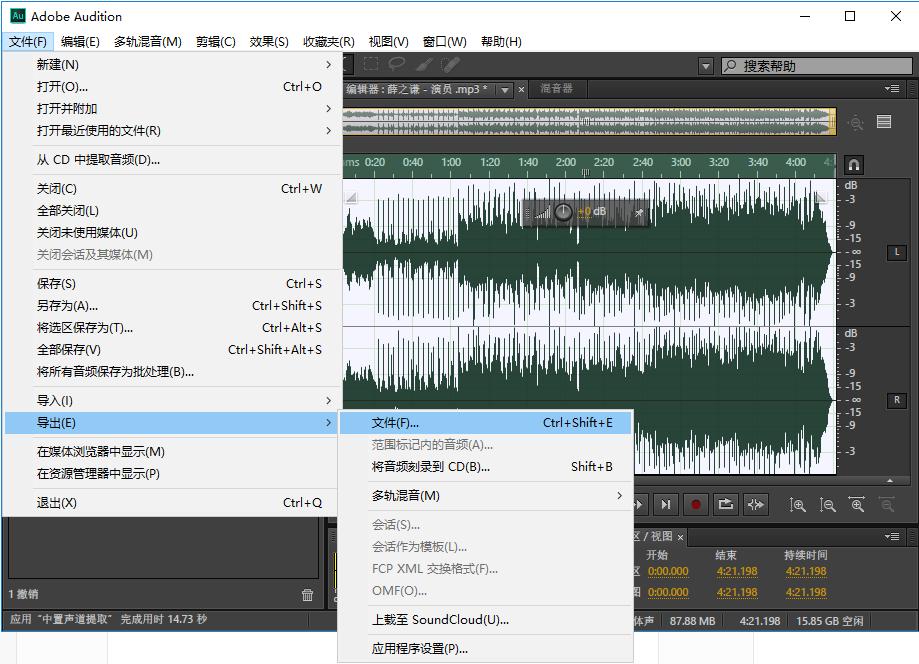This screenshot has width=919, height=664.
Task: Click the skip to next marker icon
Action: 665,505
